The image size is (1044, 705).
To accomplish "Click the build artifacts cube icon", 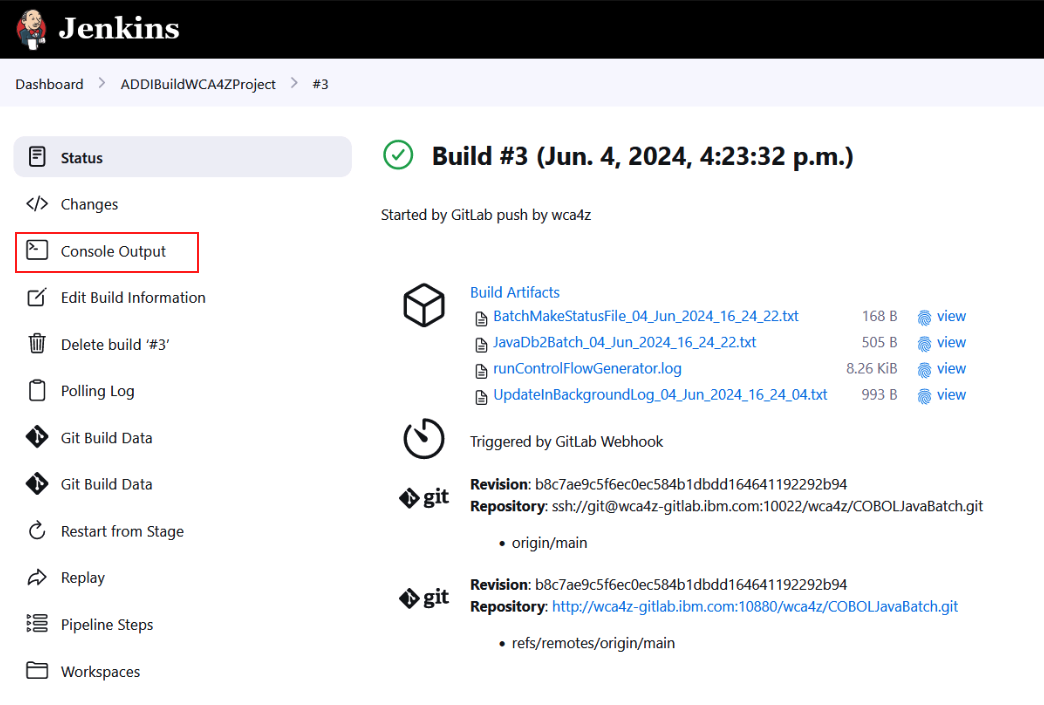I will [424, 306].
